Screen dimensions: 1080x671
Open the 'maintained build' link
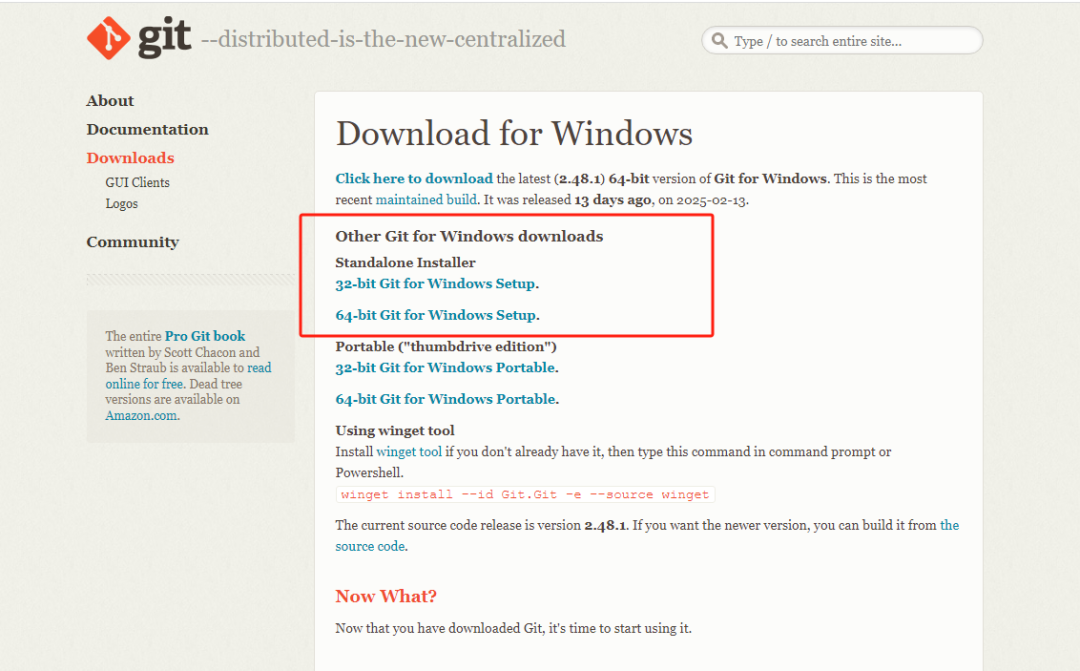click(x=426, y=200)
